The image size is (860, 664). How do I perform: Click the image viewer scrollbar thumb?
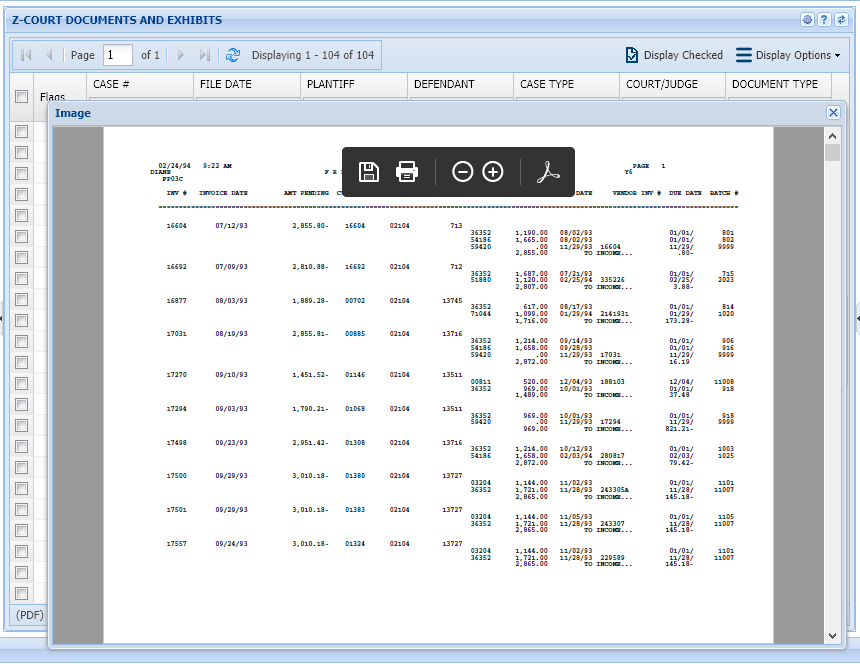pos(832,152)
